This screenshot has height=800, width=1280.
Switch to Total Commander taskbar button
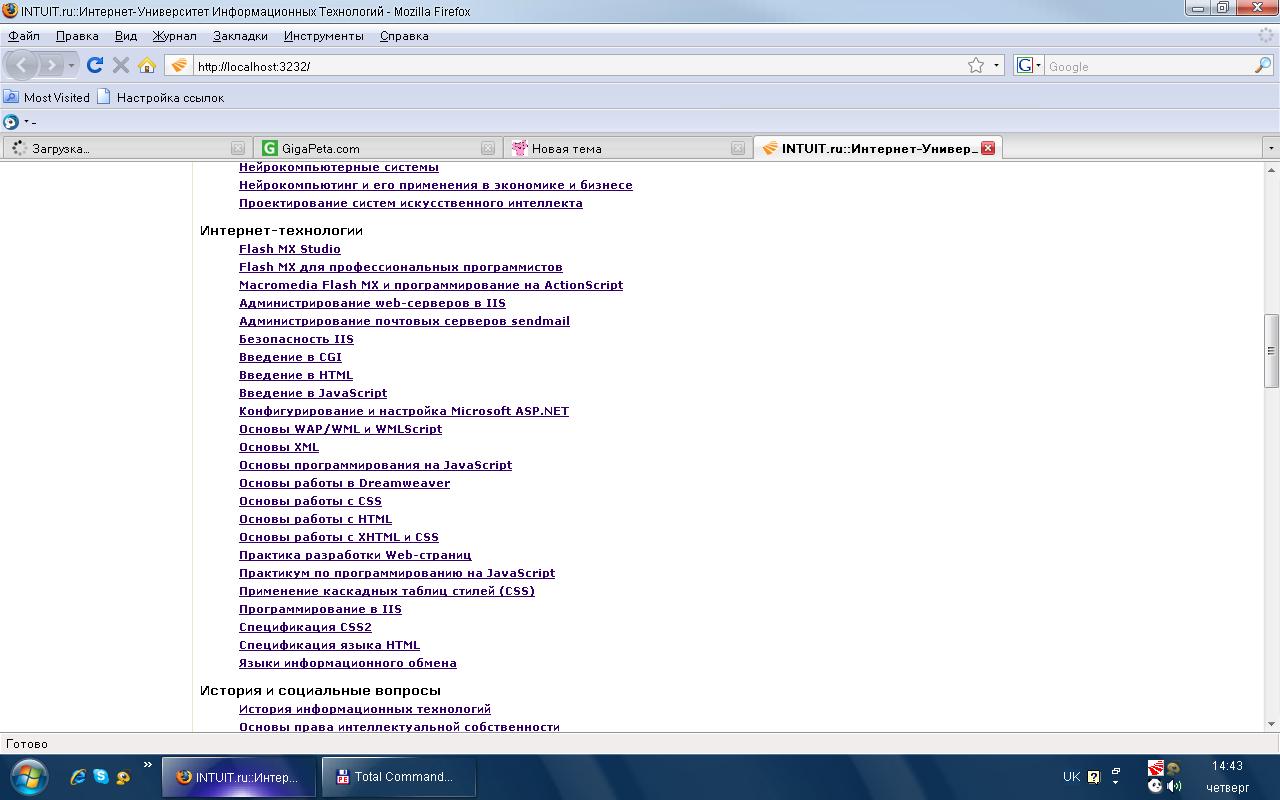(x=399, y=777)
